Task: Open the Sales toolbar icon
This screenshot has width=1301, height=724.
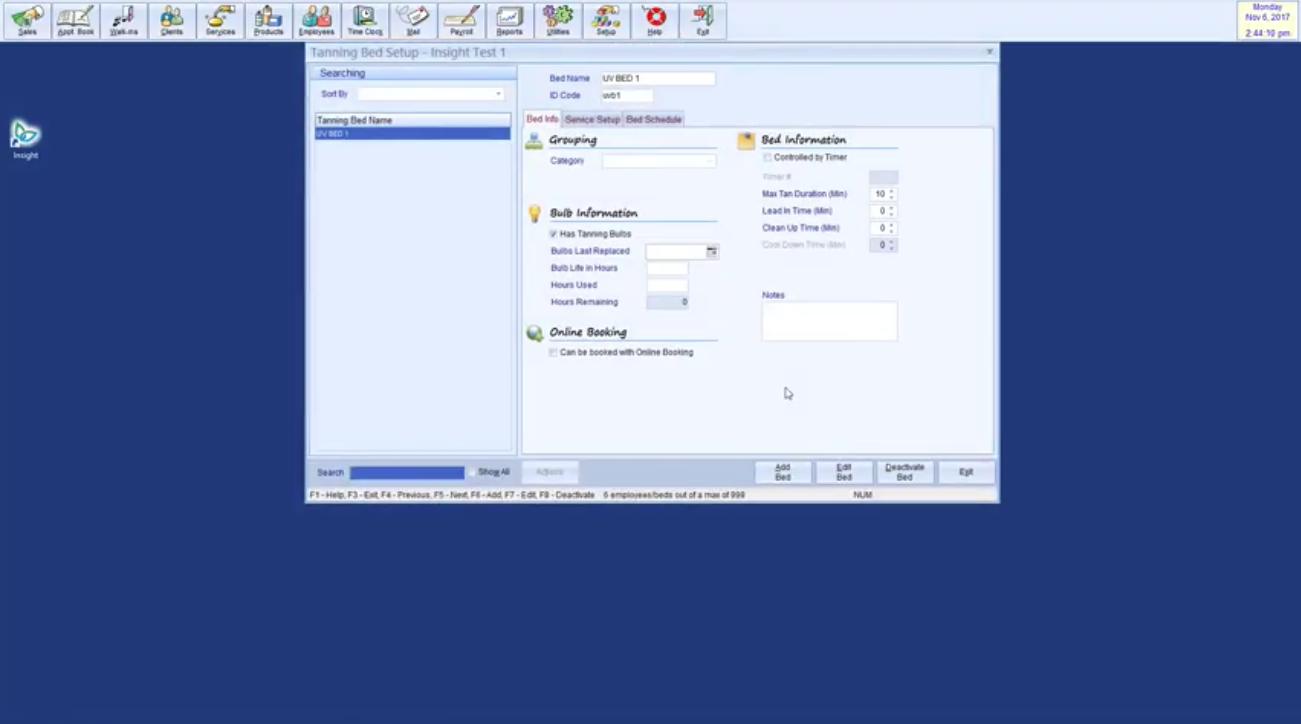Action: [x=27, y=21]
